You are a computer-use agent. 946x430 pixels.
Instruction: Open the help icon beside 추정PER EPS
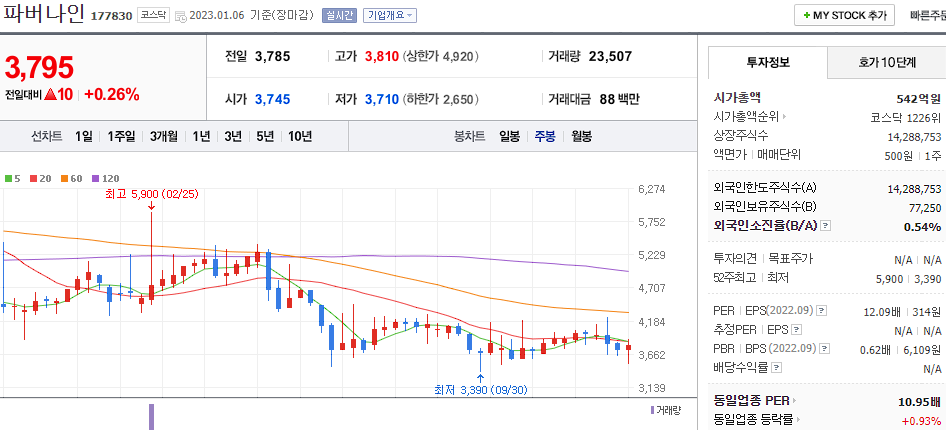click(796, 330)
